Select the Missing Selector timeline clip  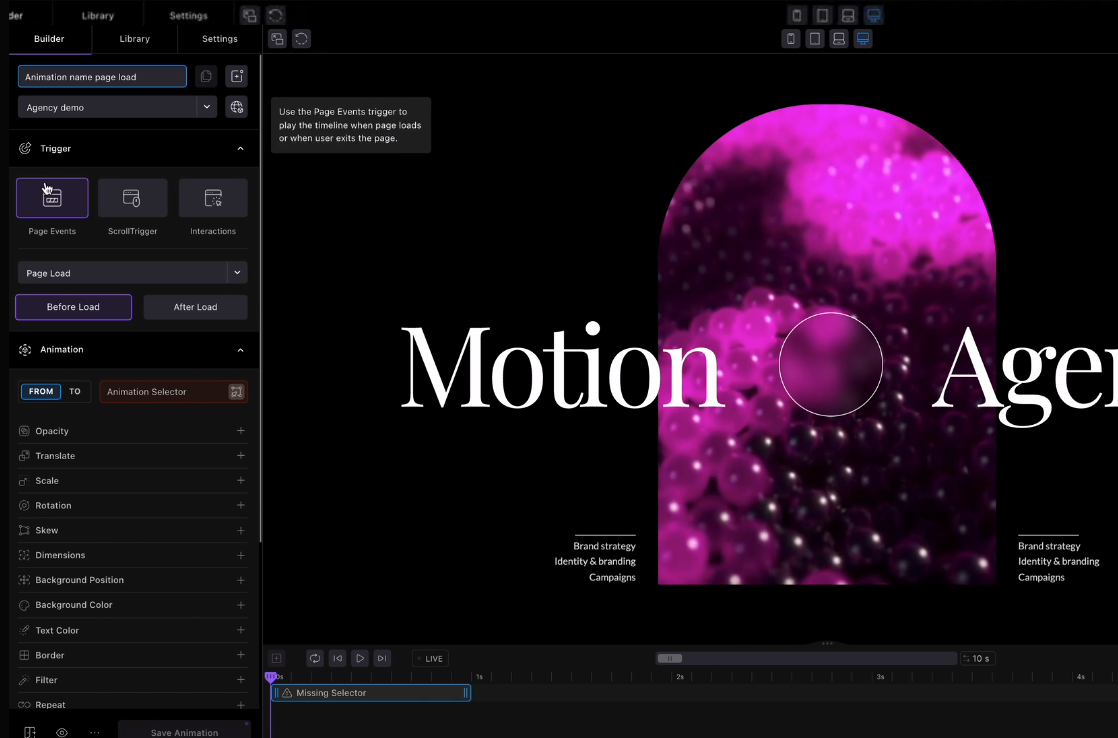click(370, 693)
